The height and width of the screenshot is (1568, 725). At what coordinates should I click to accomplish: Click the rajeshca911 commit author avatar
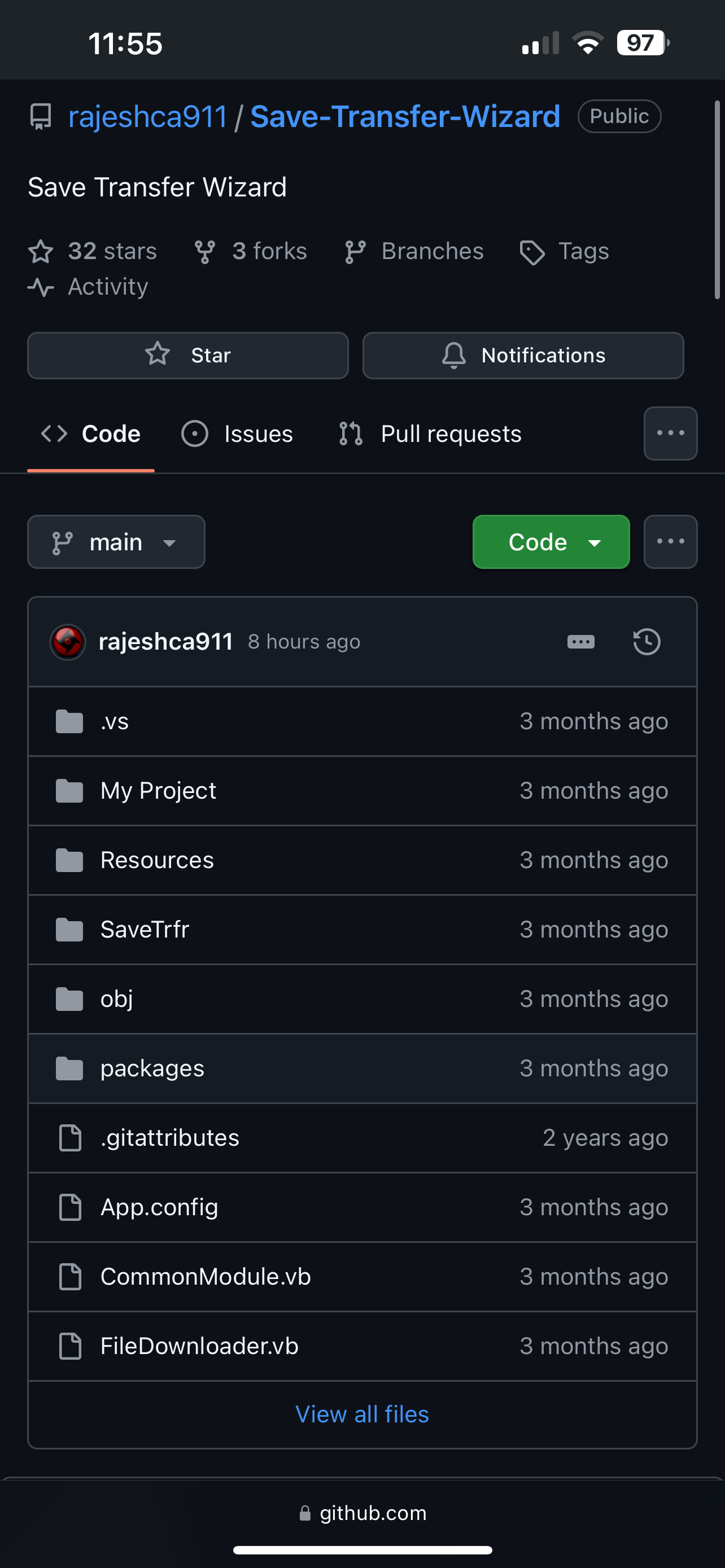coord(68,642)
